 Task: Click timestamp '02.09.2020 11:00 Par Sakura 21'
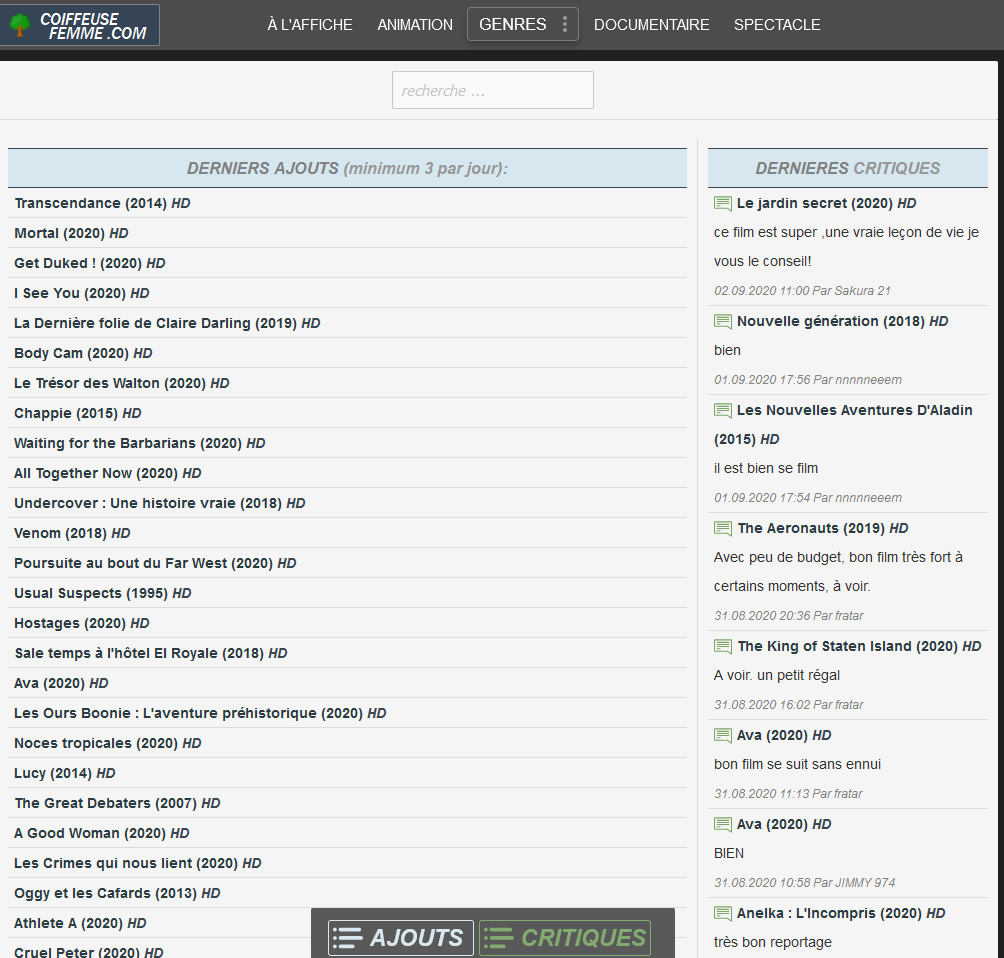tap(802, 291)
